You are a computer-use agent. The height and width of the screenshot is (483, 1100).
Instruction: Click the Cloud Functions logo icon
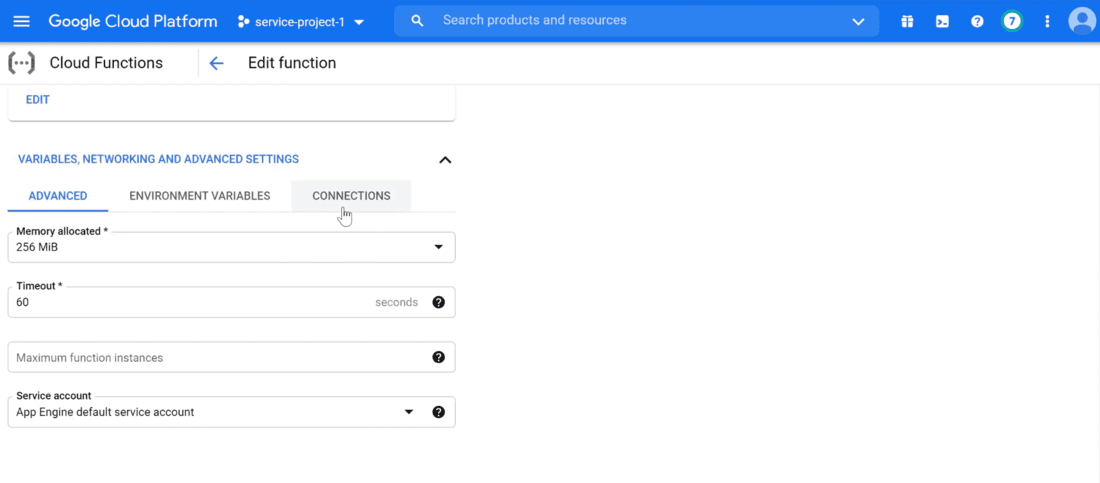pos(21,63)
